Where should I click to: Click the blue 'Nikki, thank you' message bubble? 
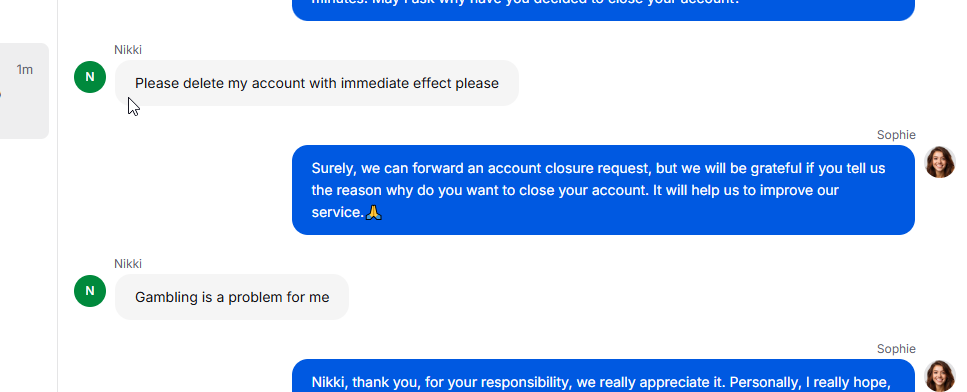coord(603,376)
